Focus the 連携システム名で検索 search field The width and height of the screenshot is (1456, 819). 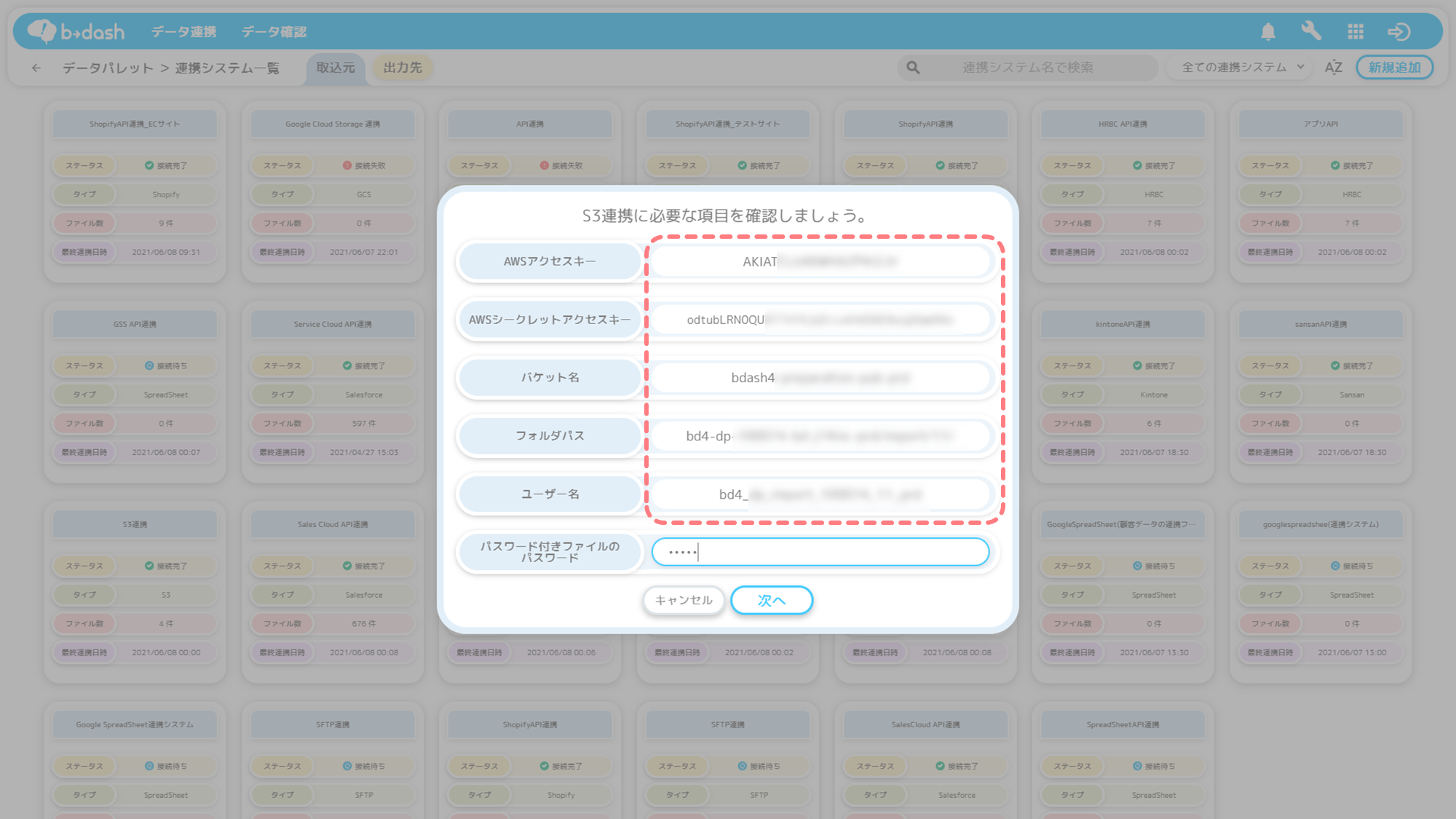[1027, 68]
